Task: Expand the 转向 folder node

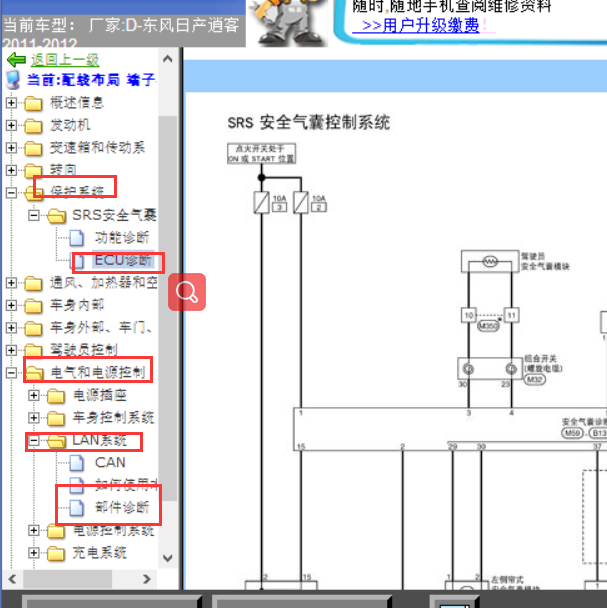Action: click(x=11, y=170)
